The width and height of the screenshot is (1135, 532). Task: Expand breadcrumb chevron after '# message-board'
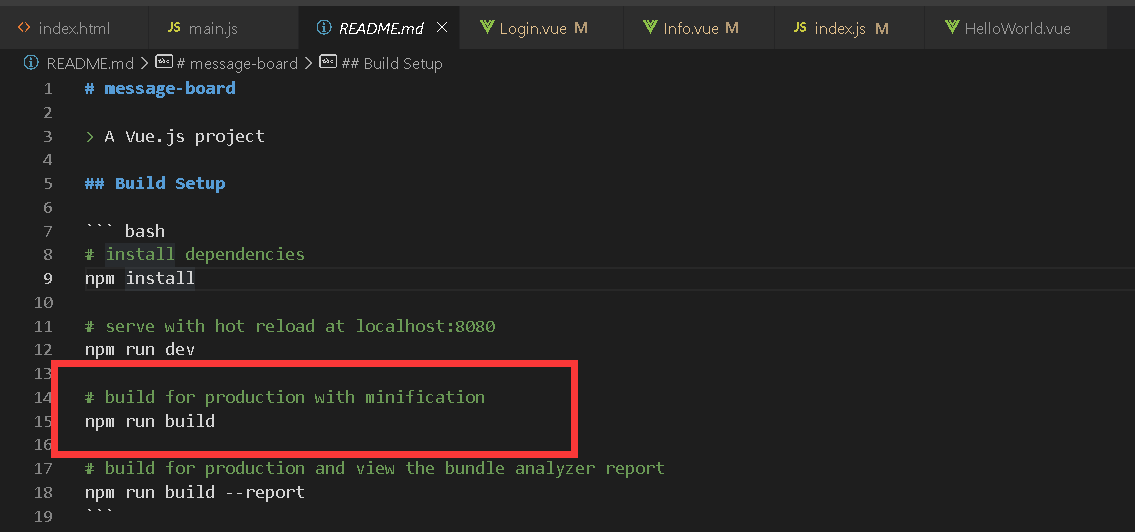[x=308, y=64]
